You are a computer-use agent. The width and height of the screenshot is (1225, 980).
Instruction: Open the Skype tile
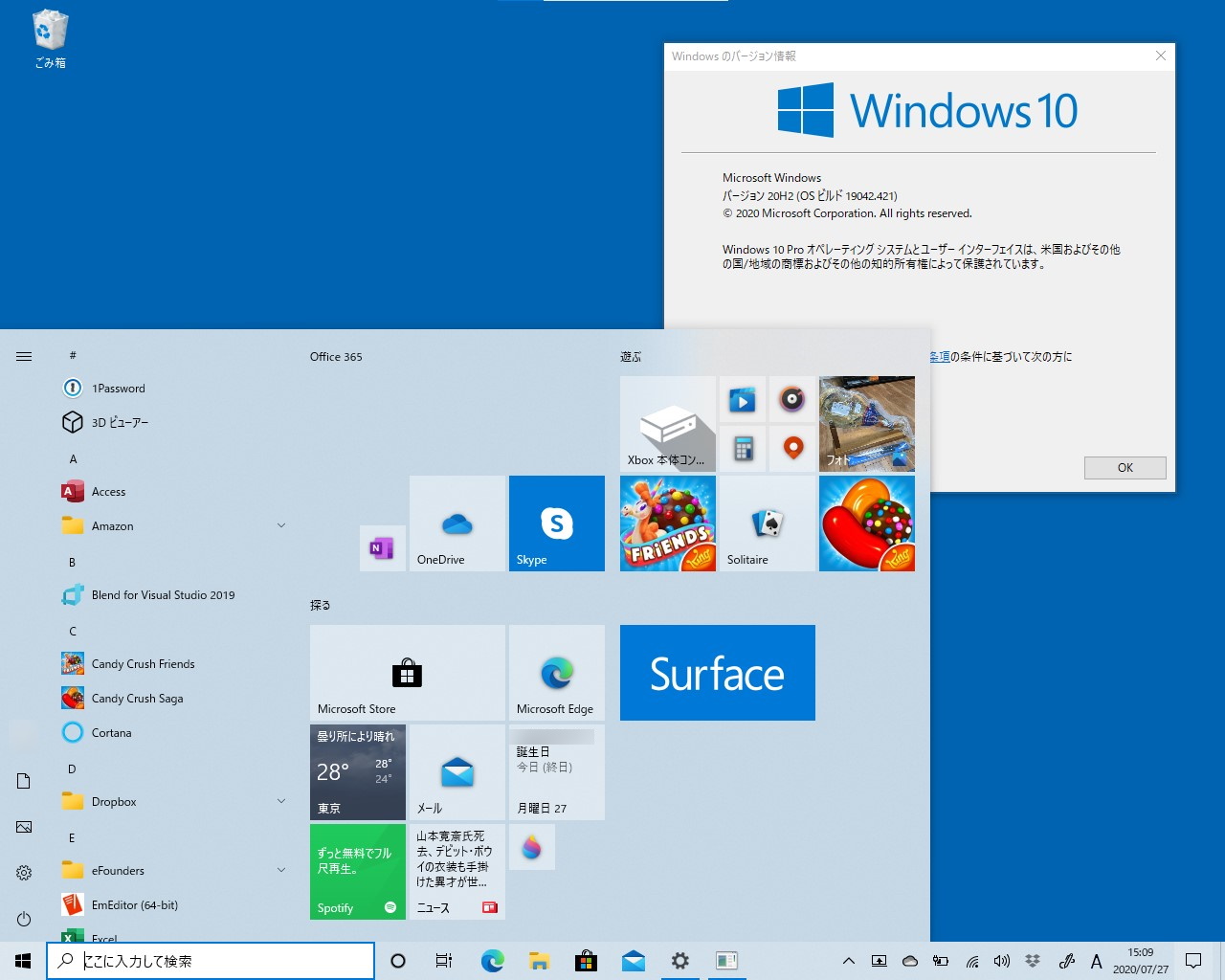(556, 523)
